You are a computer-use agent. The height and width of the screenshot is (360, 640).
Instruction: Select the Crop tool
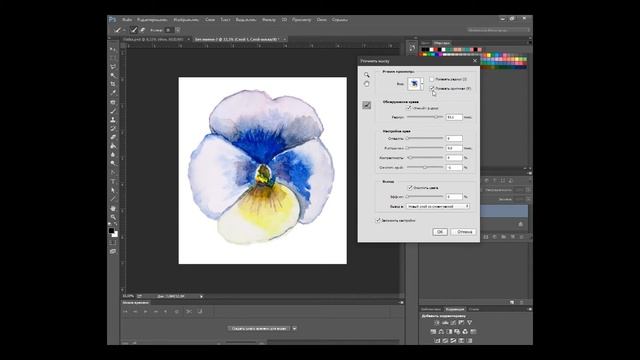click(x=113, y=84)
